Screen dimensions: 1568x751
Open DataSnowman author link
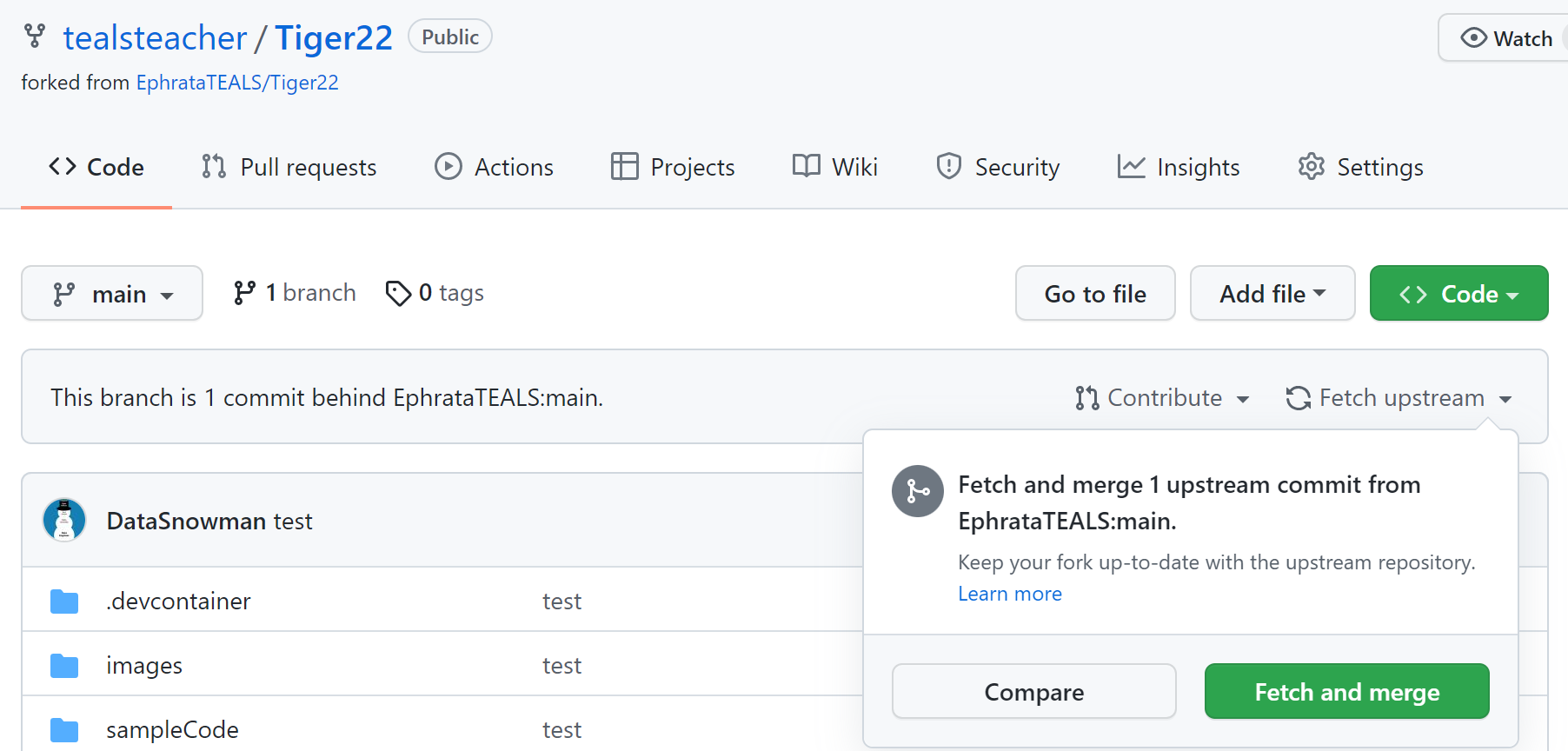pyautogui.click(x=186, y=521)
